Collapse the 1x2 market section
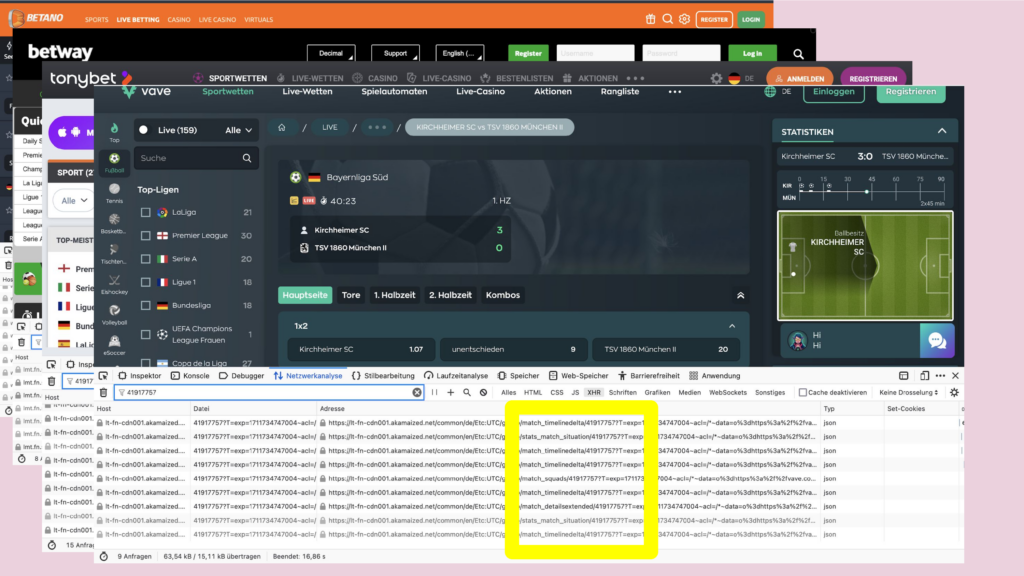This screenshot has height=576, width=1024. pyautogui.click(x=732, y=326)
